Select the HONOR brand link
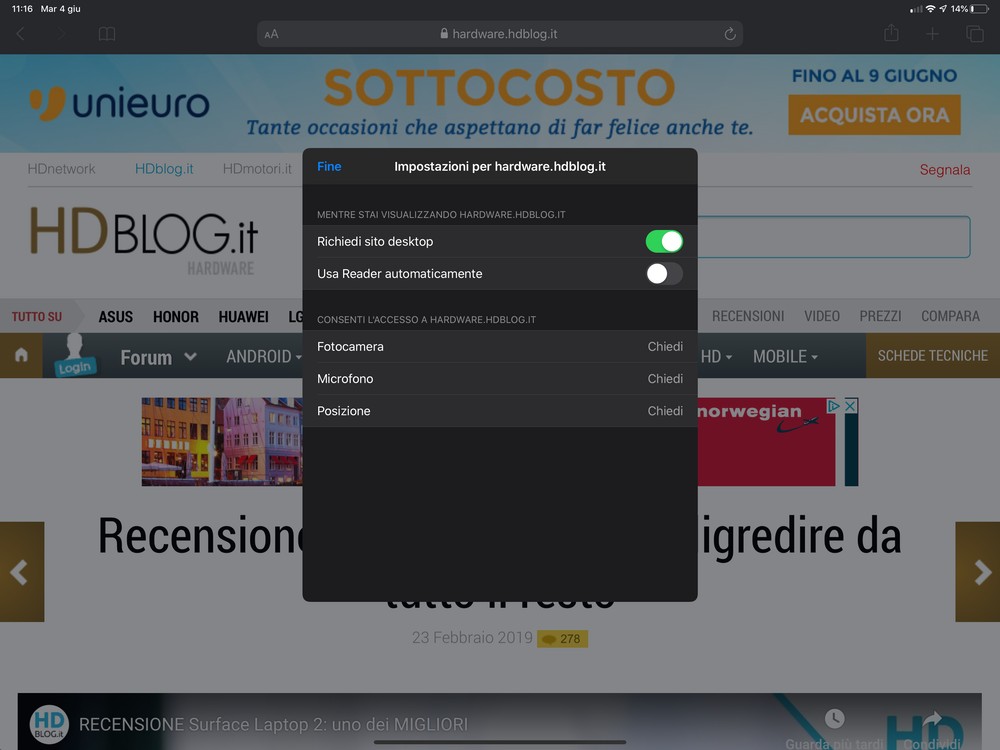The image size is (1000, 750). 176,317
